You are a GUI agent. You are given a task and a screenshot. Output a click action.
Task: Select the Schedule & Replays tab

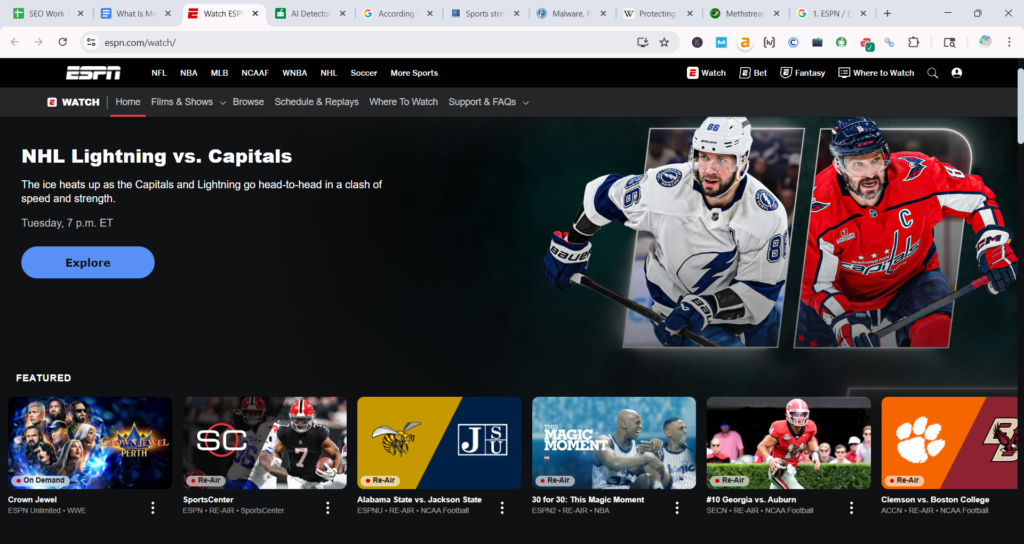[316, 102]
